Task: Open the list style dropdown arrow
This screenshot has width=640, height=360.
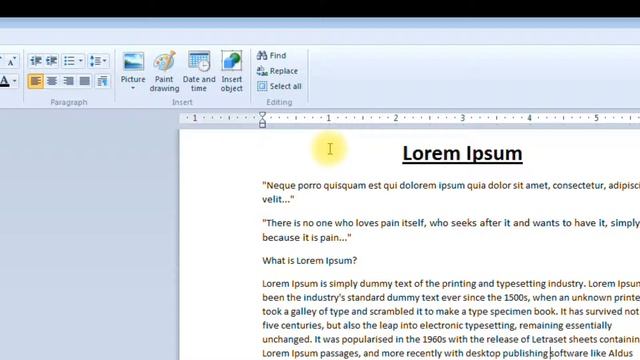Action: click(x=80, y=61)
